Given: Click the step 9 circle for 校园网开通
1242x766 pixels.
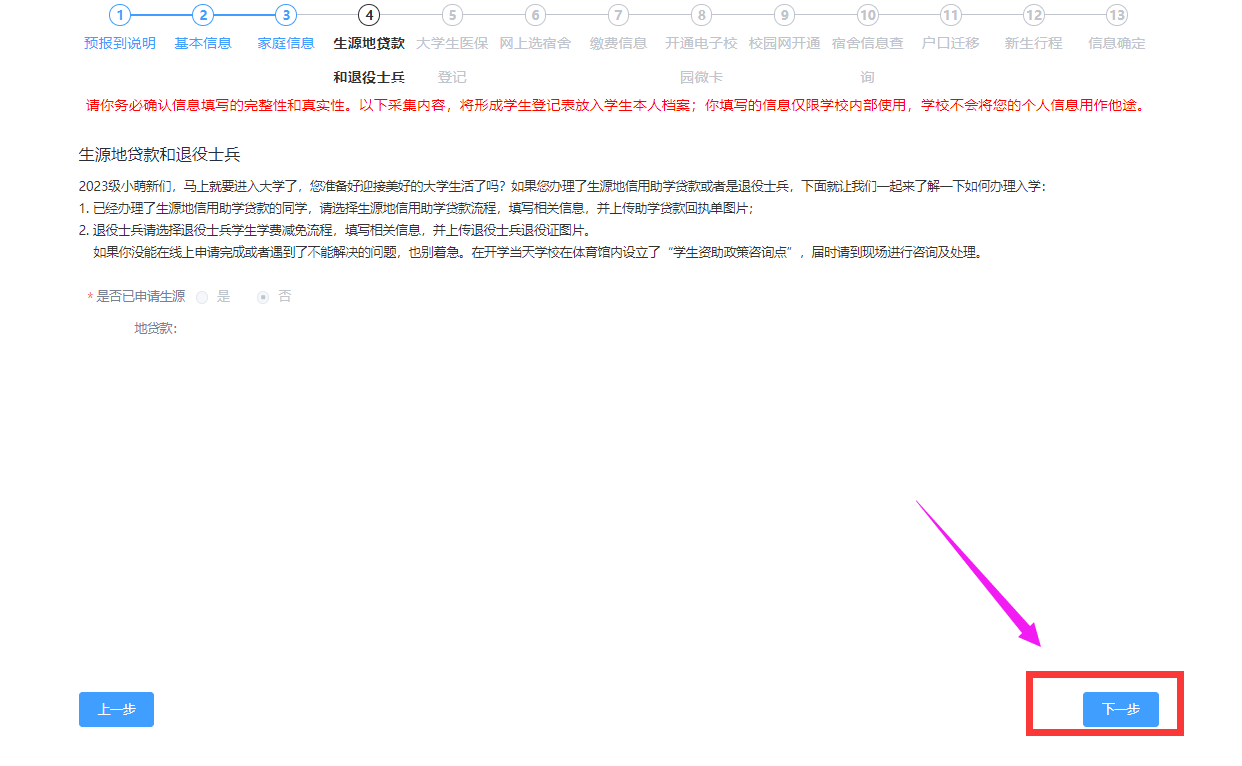Looking at the screenshot, I should [x=784, y=16].
